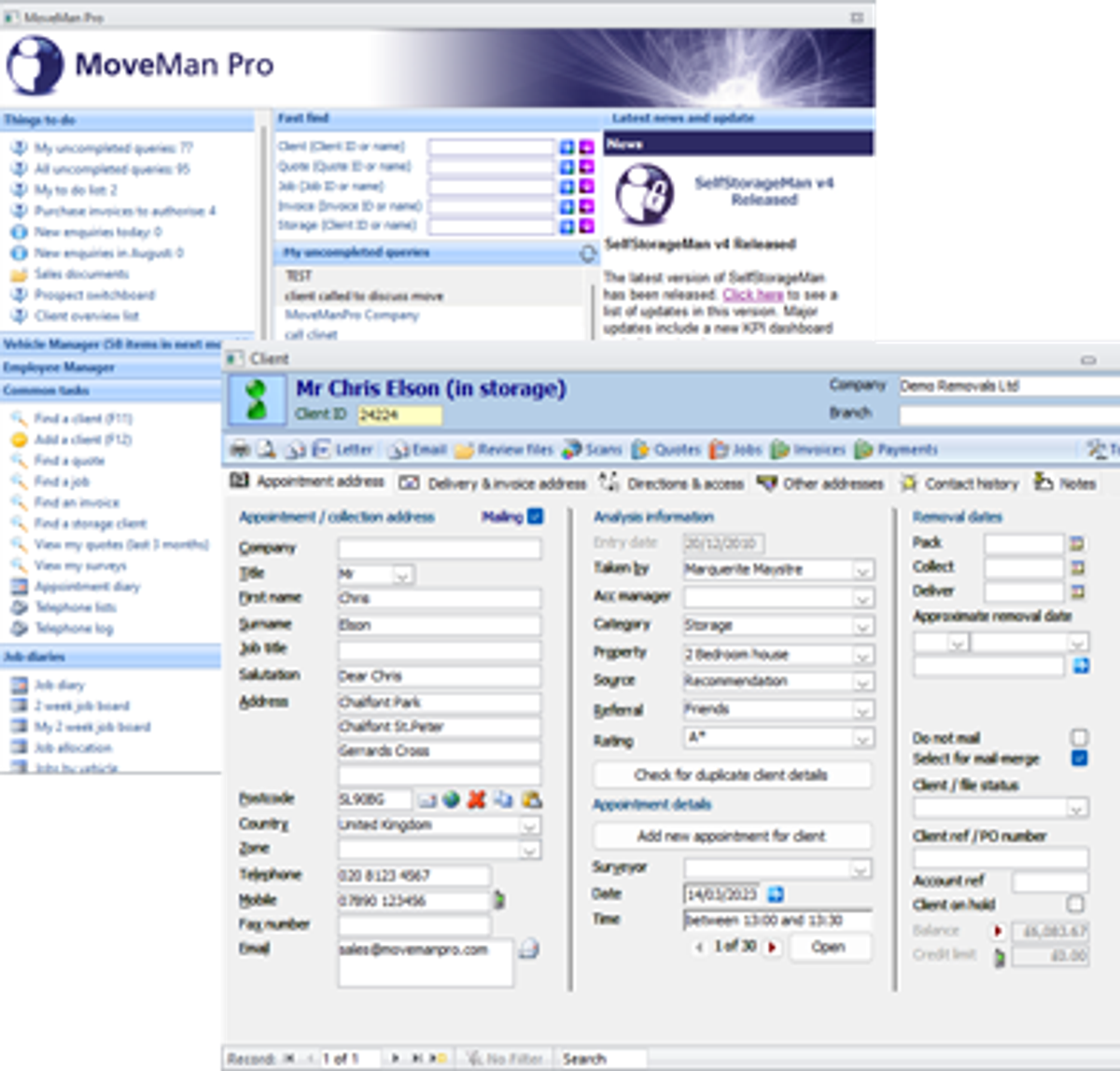The image size is (1120, 1071).
Task: Open the calendar icon for Pack date
Action: pyautogui.click(x=1077, y=543)
